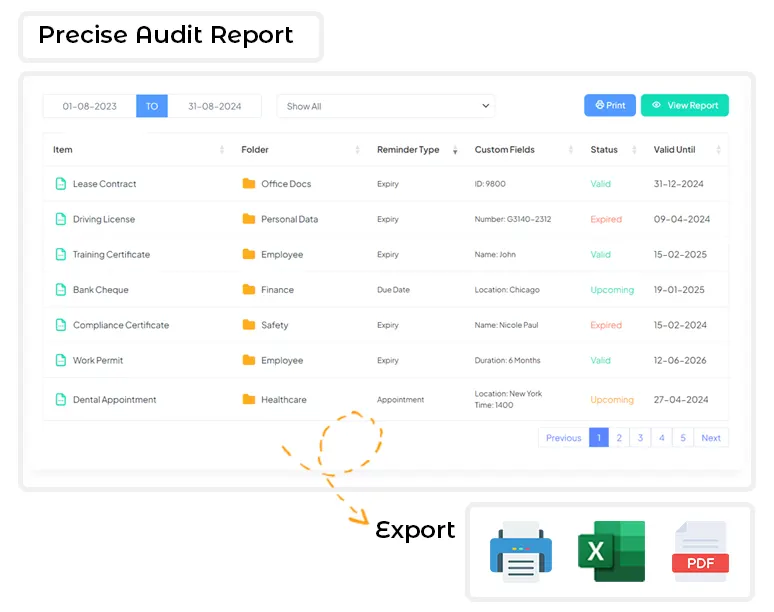Click the View Report button

[685, 105]
